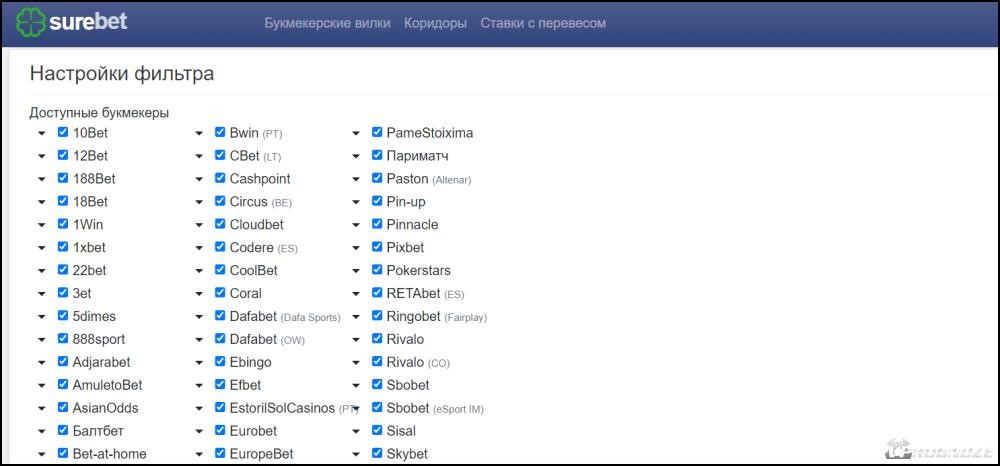The image size is (1000, 466).
Task: Toggle the Cloudbet checkbox
Action: pyautogui.click(x=219, y=224)
